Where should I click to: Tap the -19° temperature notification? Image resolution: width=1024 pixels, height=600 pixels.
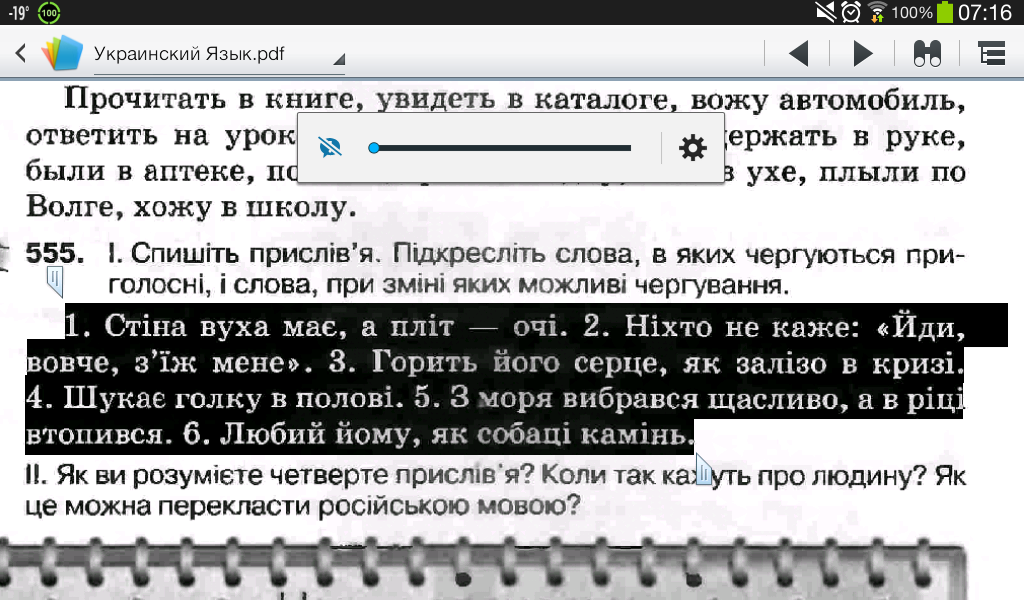[18, 12]
